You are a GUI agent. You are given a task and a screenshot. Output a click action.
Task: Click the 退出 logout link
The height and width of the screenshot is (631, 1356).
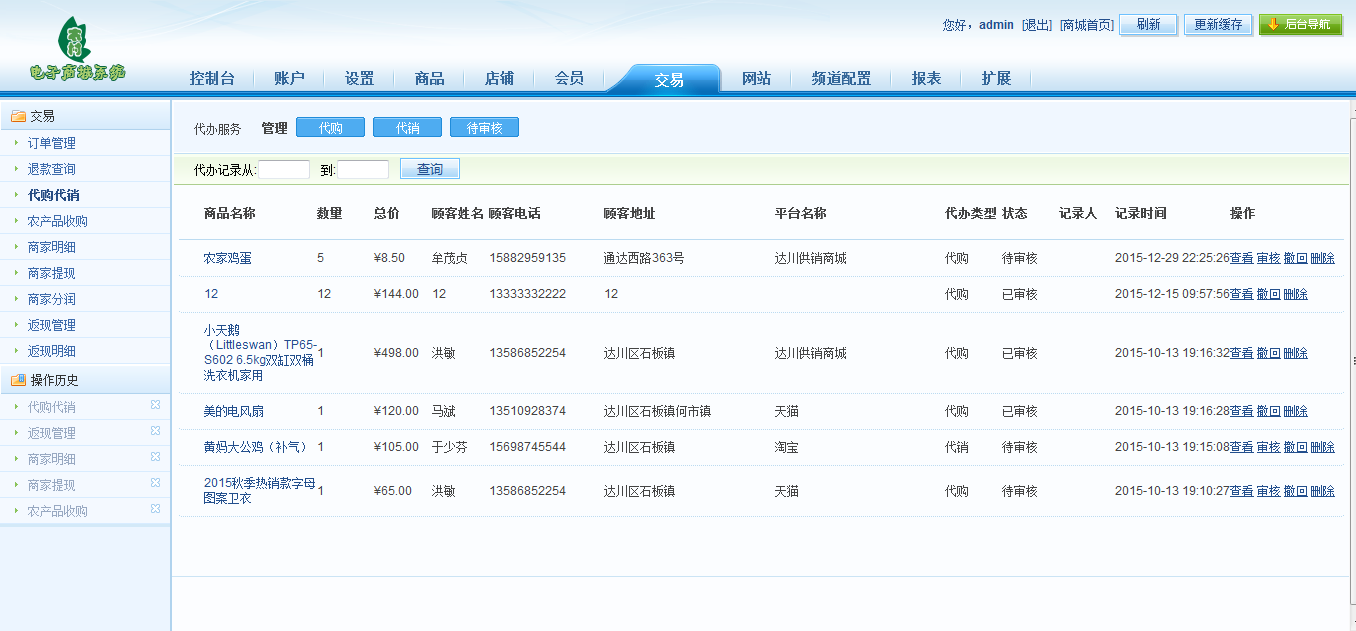pos(1037,25)
